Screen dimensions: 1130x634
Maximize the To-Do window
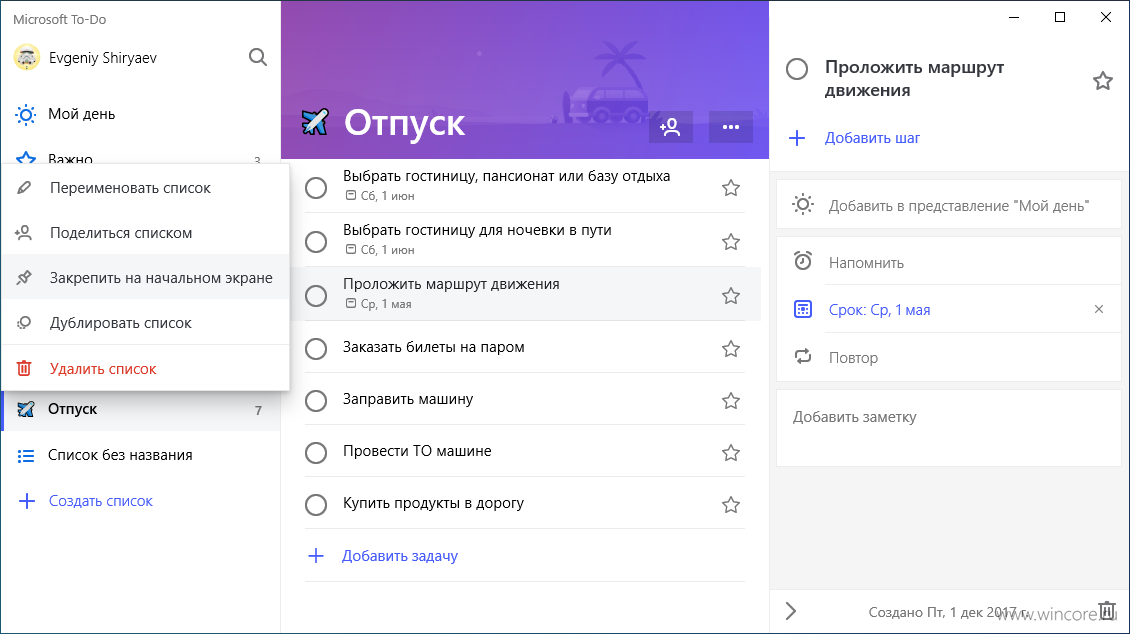pyautogui.click(x=1059, y=17)
